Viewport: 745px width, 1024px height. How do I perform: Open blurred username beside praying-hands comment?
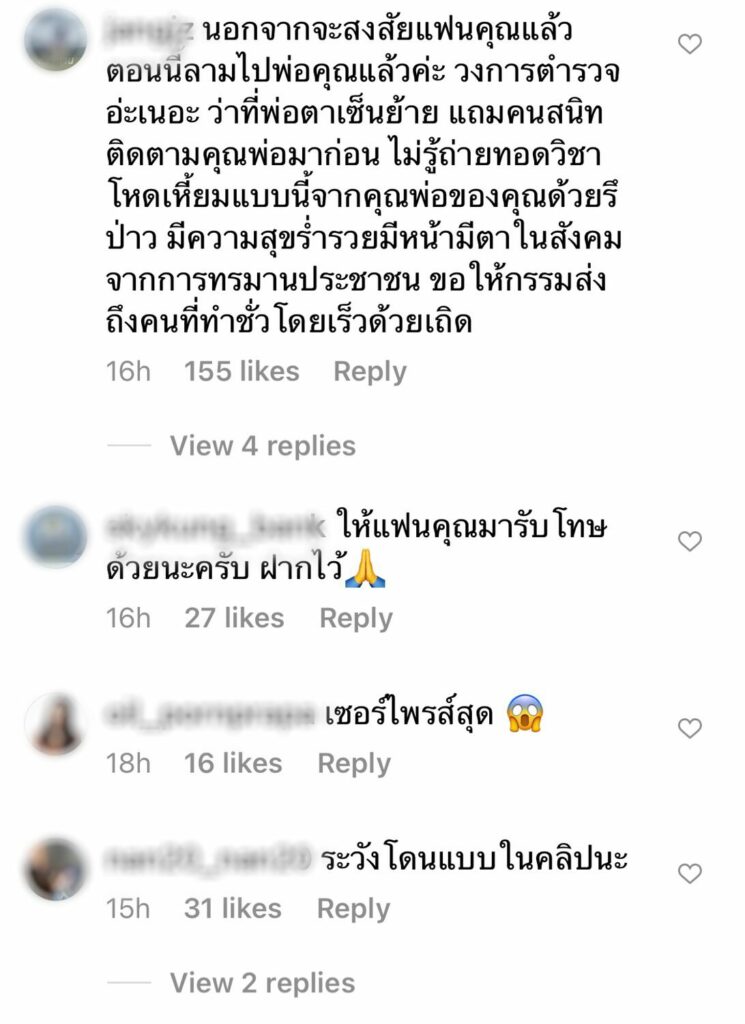click(x=215, y=526)
